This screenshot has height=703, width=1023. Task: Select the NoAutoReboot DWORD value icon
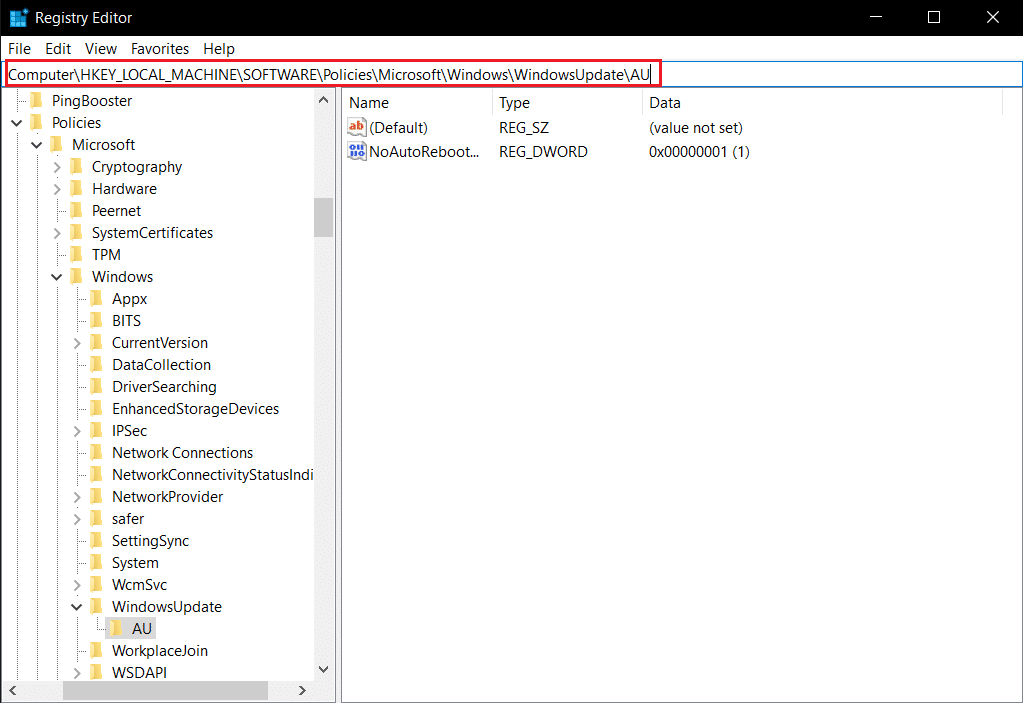tap(357, 151)
